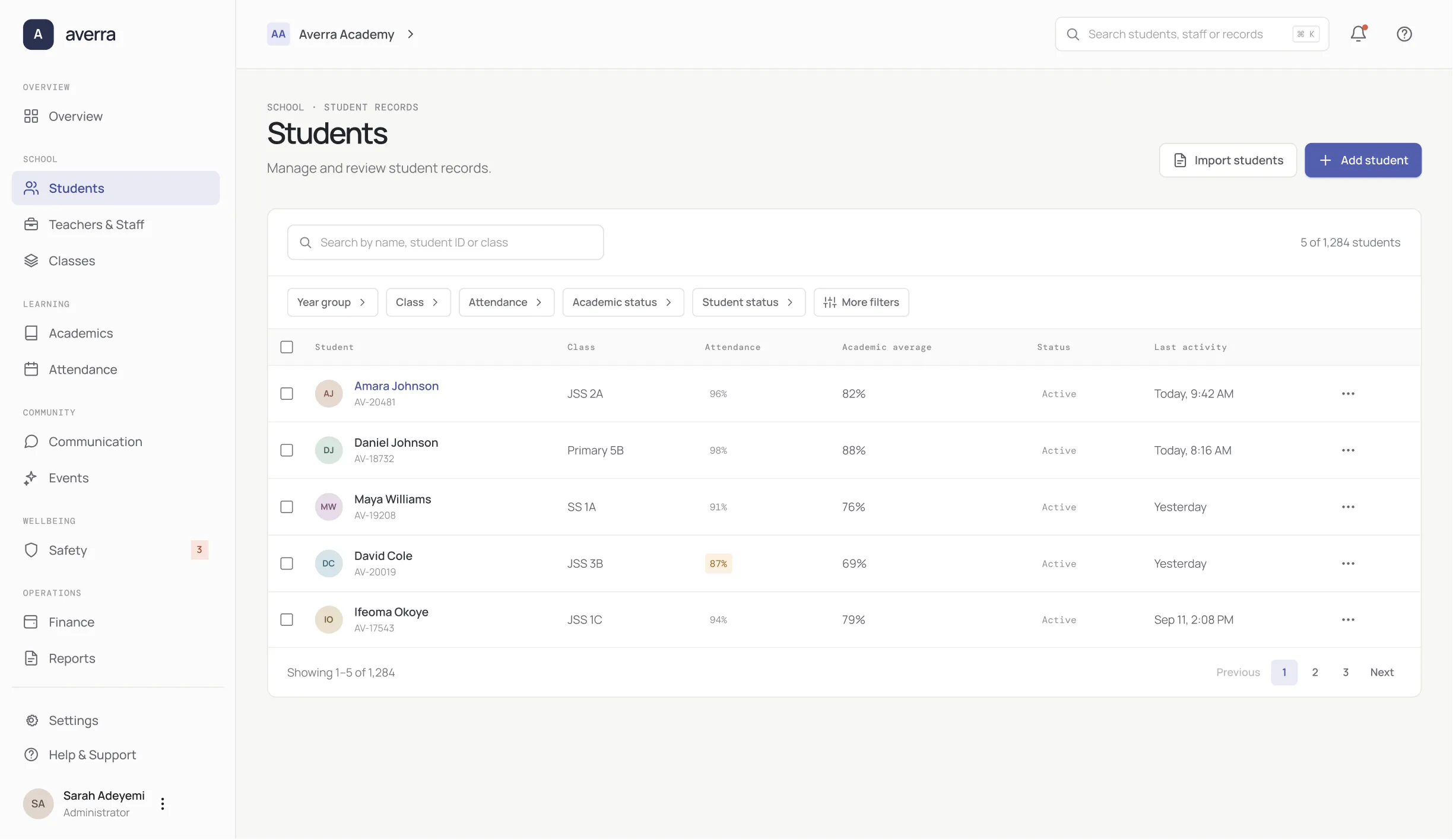
Task: Open Classes in the sidebar
Action: click(x=116, y=260)
